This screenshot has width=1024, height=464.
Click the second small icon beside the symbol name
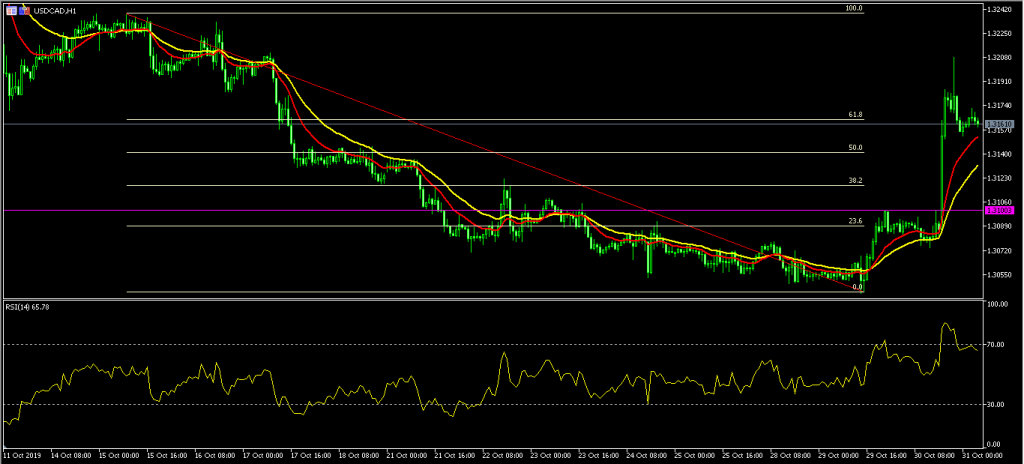click(x=25, y=9)
